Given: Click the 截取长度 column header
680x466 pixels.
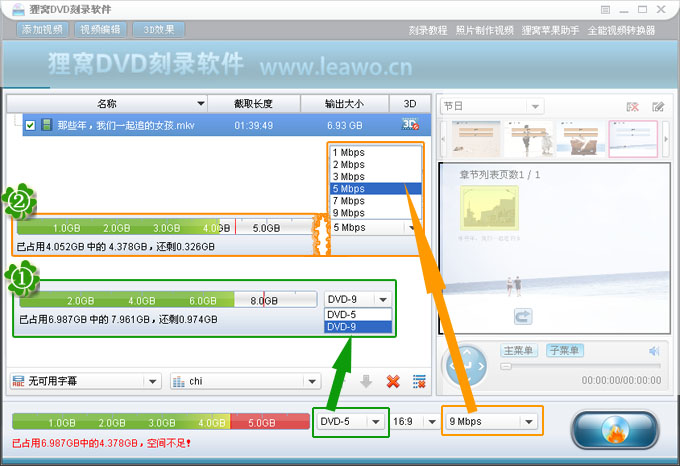Looking at the screenshot, I should click(254, 104).
